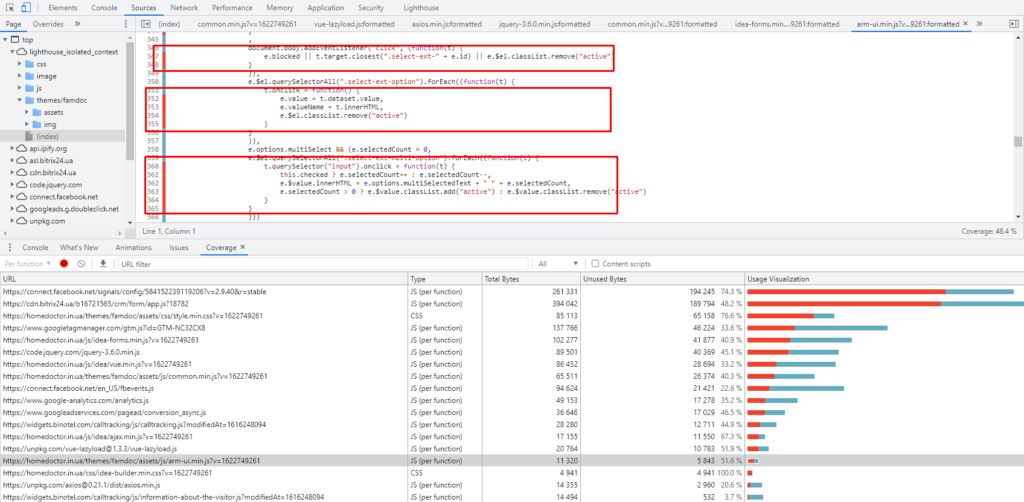Click the clear coverage icon
This screenshot has height=502, width=1024.
tap(81, 264)
